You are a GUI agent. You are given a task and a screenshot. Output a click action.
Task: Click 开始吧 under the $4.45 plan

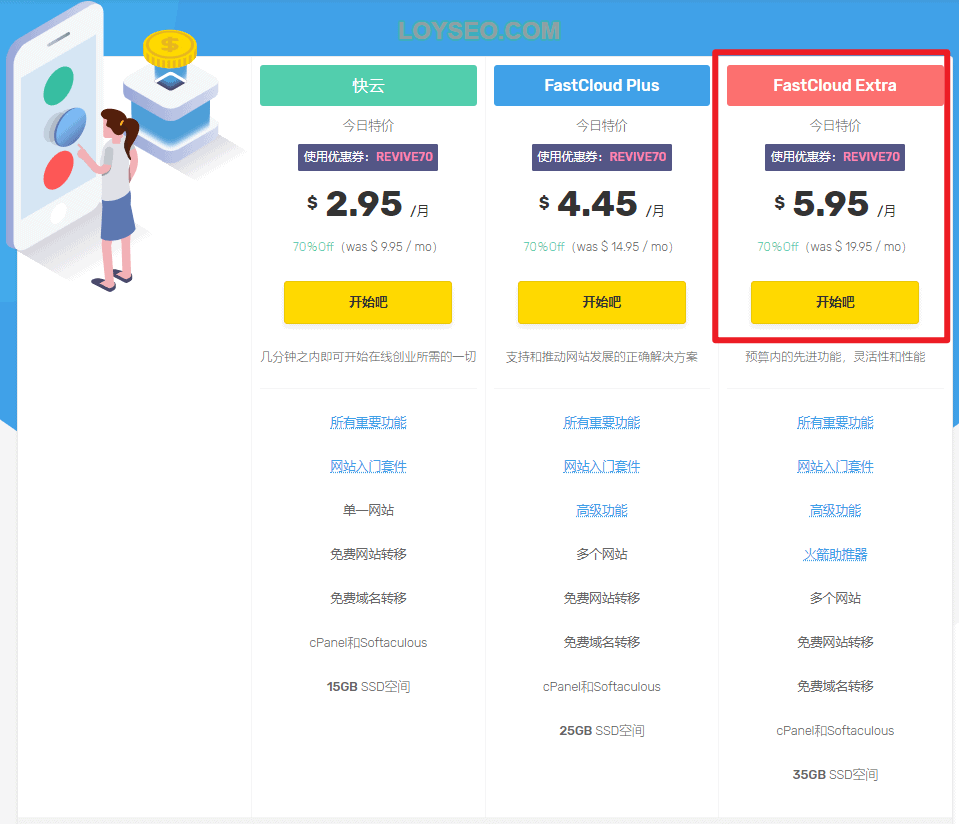tap(602, 302)
